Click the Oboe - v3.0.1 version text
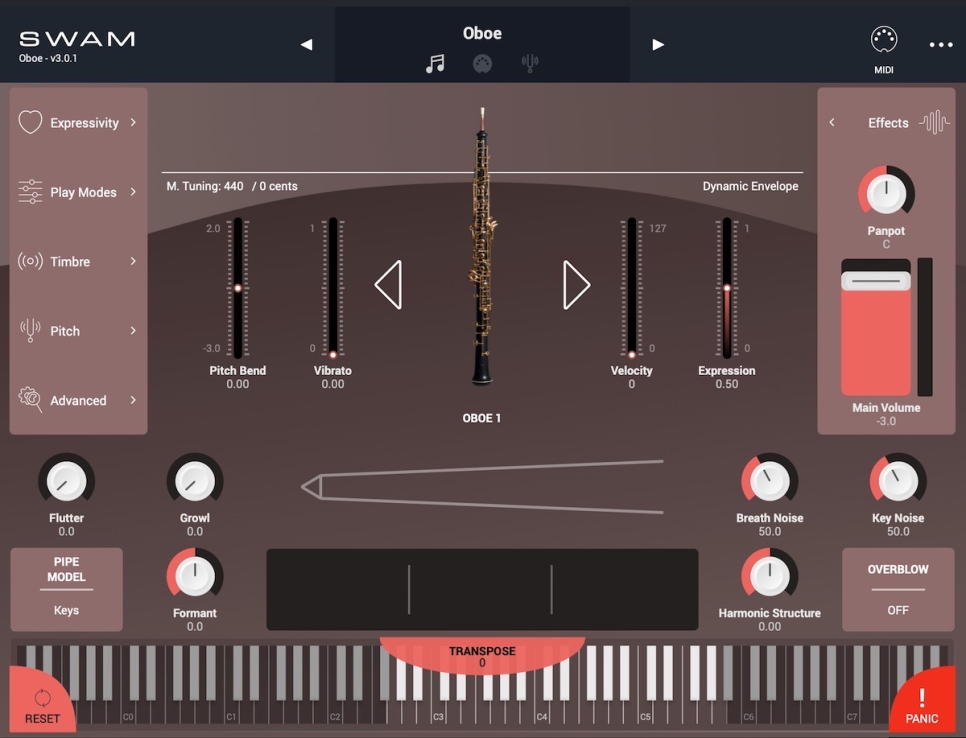The image size is (966, 738). coord(48,59)
